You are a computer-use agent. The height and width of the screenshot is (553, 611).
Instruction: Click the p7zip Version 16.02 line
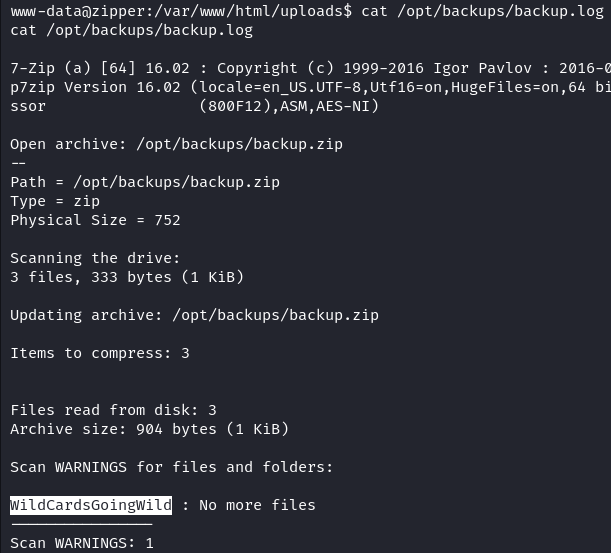pyautogui.click(x=311, y=87)
